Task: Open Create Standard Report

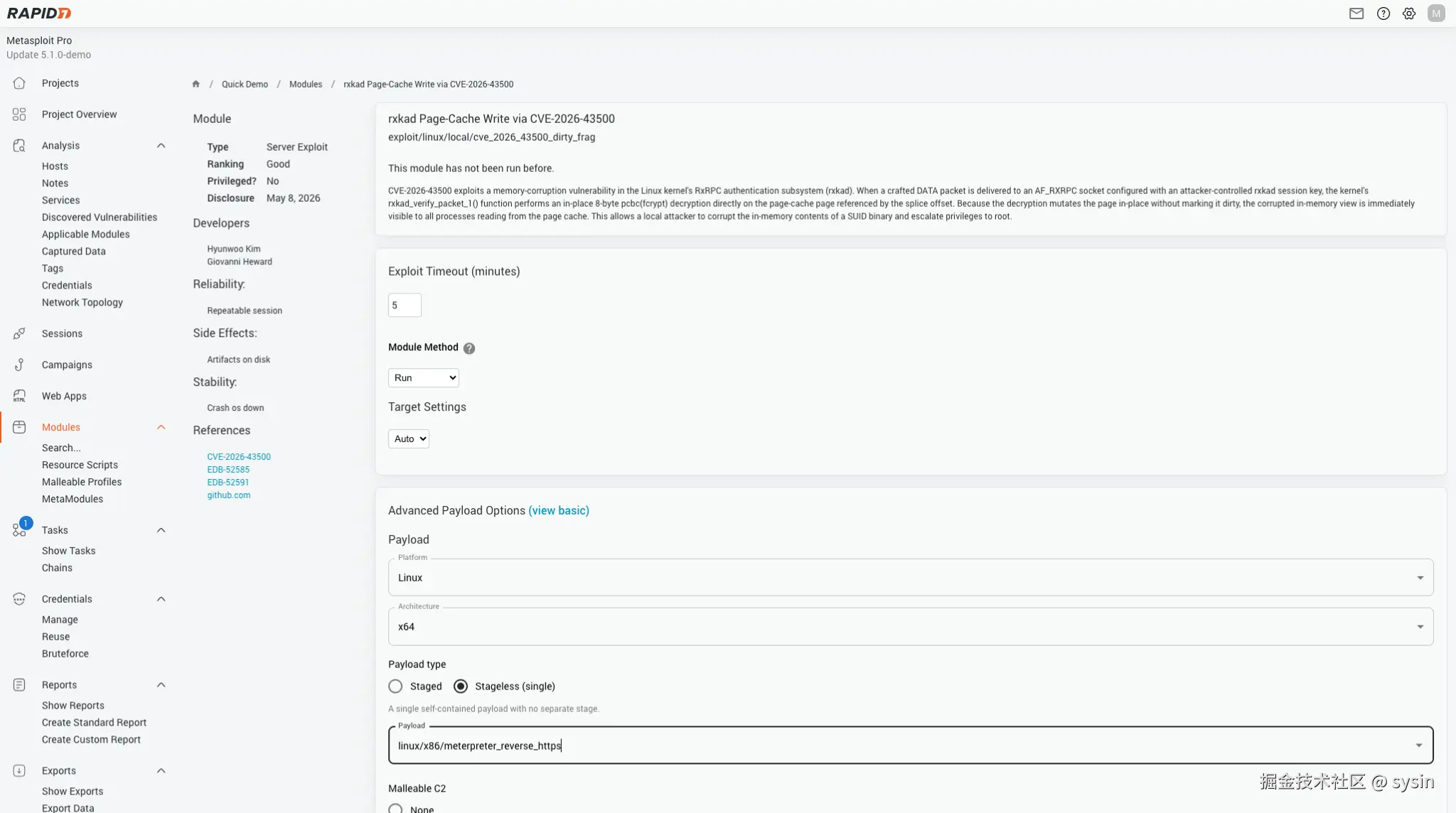Action: click(x=94, y=723)
